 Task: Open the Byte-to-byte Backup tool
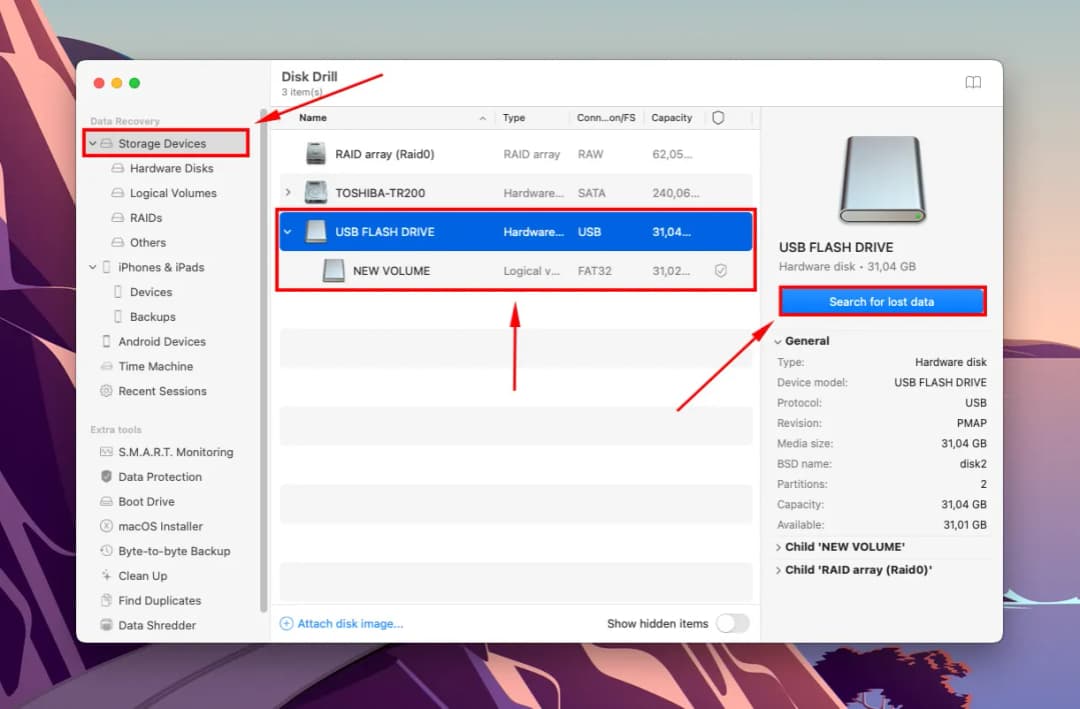(172, 551)
